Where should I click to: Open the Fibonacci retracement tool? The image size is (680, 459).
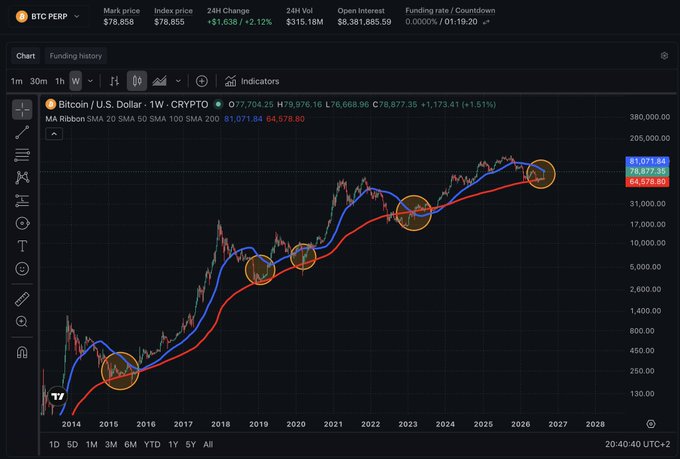click(22, 155)
